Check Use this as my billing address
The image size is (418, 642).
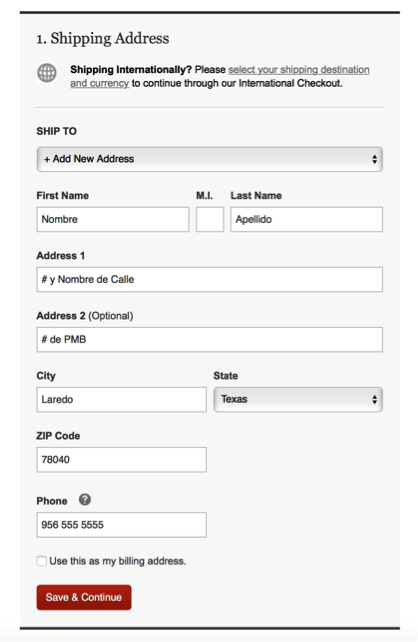(42, 561)
